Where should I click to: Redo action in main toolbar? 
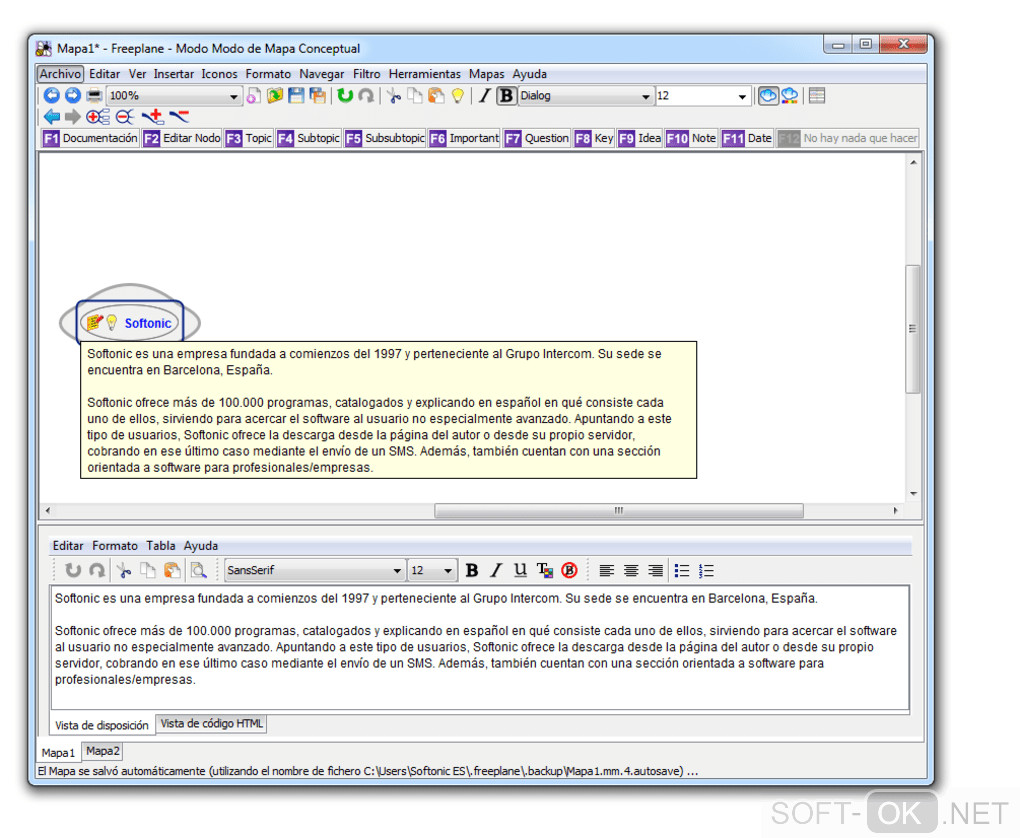pyautogui.click(x=366, y=96)
